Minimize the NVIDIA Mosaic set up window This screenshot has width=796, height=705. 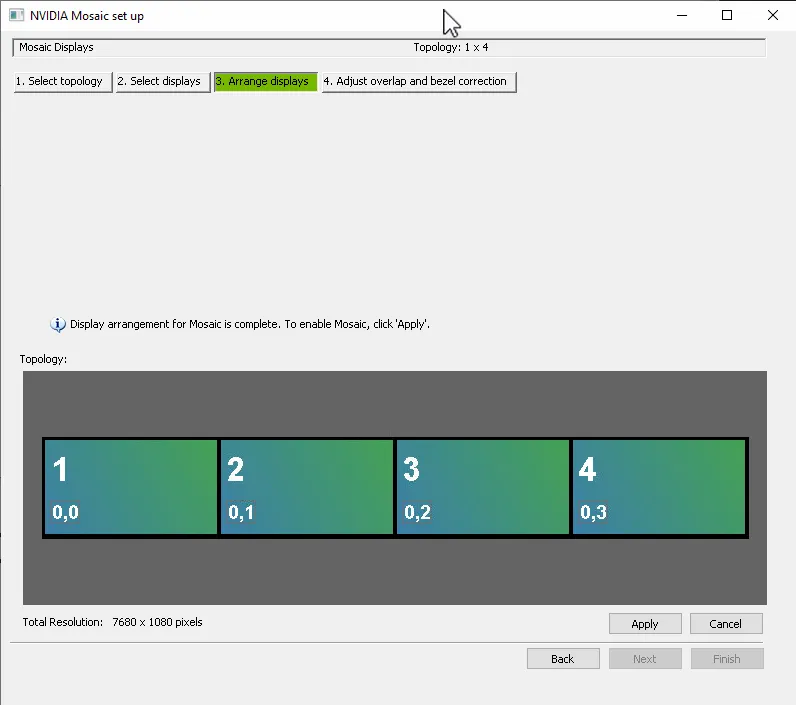682,15
